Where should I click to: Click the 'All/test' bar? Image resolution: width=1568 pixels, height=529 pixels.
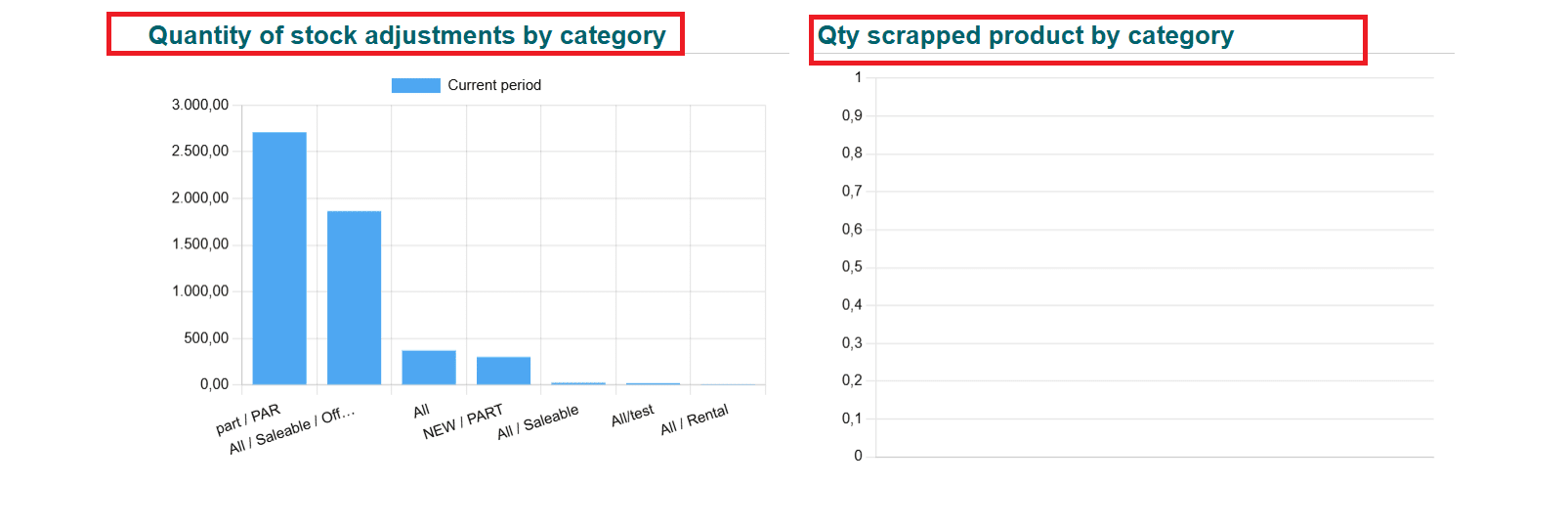653,383
